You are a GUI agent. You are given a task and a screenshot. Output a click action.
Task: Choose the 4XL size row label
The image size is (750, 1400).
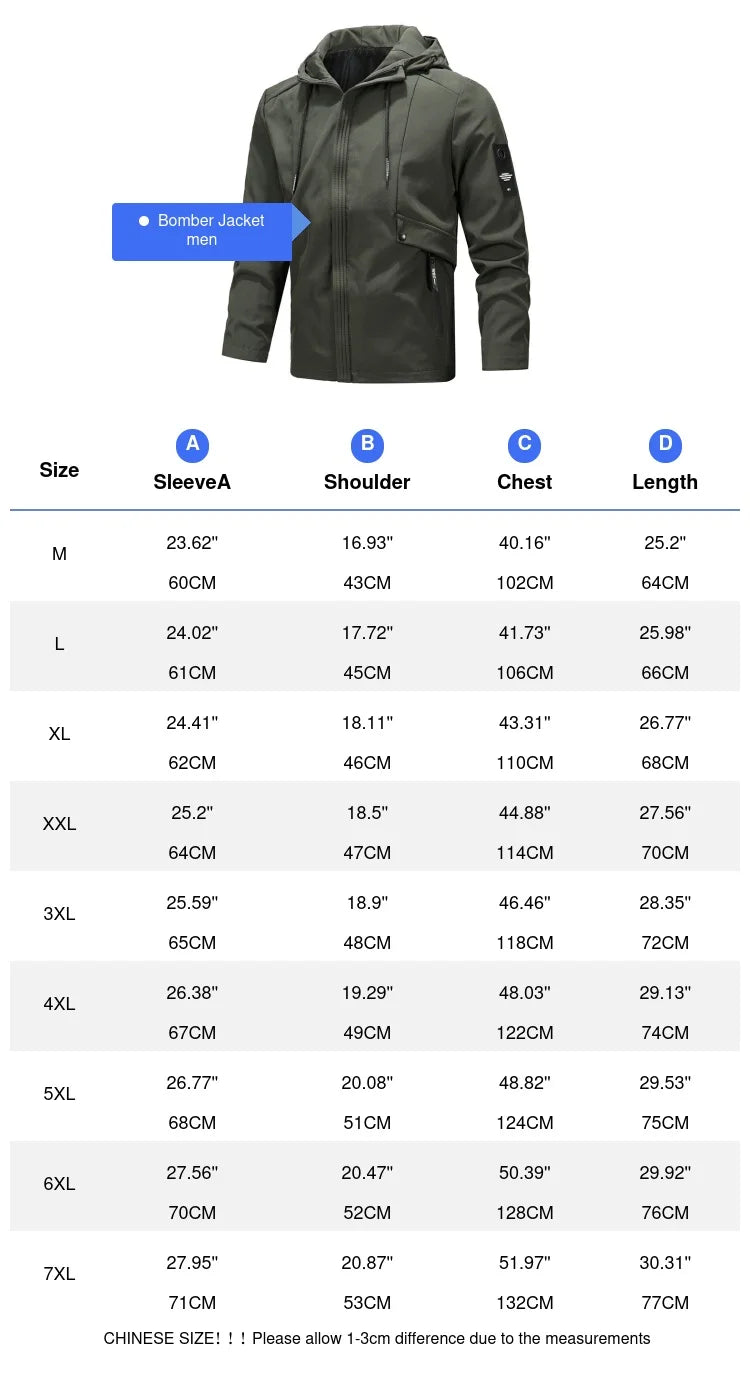(x=59, y=1004)
